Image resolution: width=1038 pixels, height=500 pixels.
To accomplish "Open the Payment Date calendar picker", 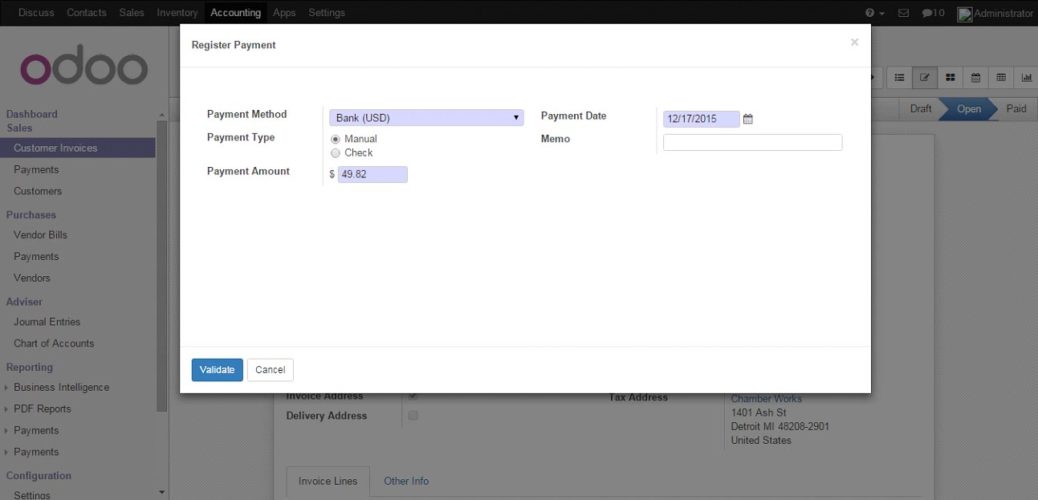I will pyautogui.click(x=748, y=119).
